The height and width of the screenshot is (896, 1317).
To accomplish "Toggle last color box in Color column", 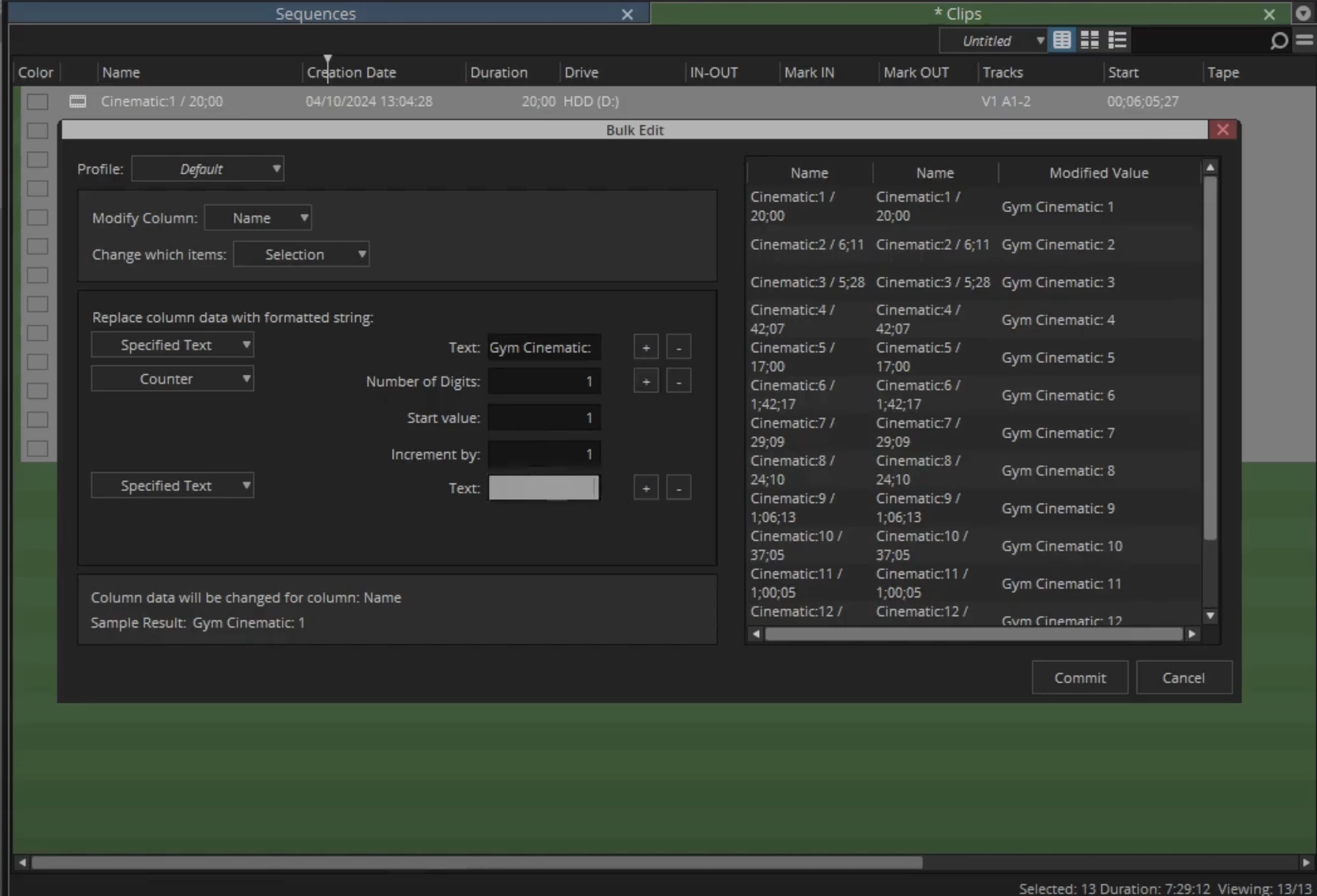I will (37, 449).
